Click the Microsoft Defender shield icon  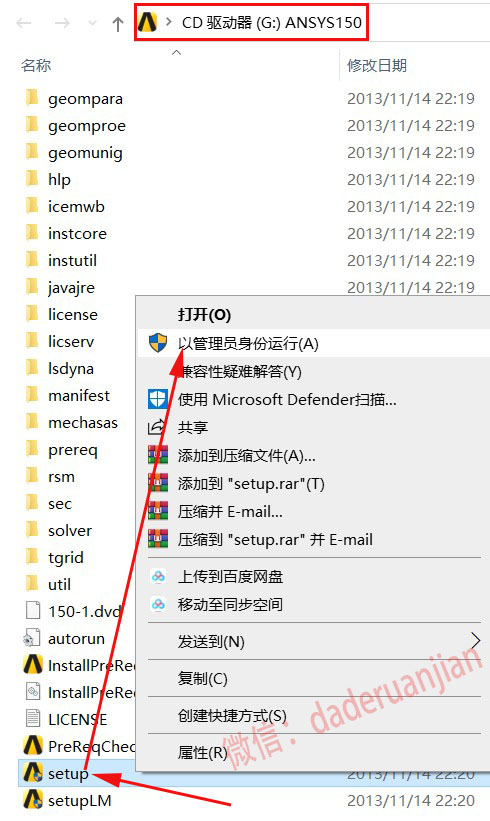(x=158, y=399)
